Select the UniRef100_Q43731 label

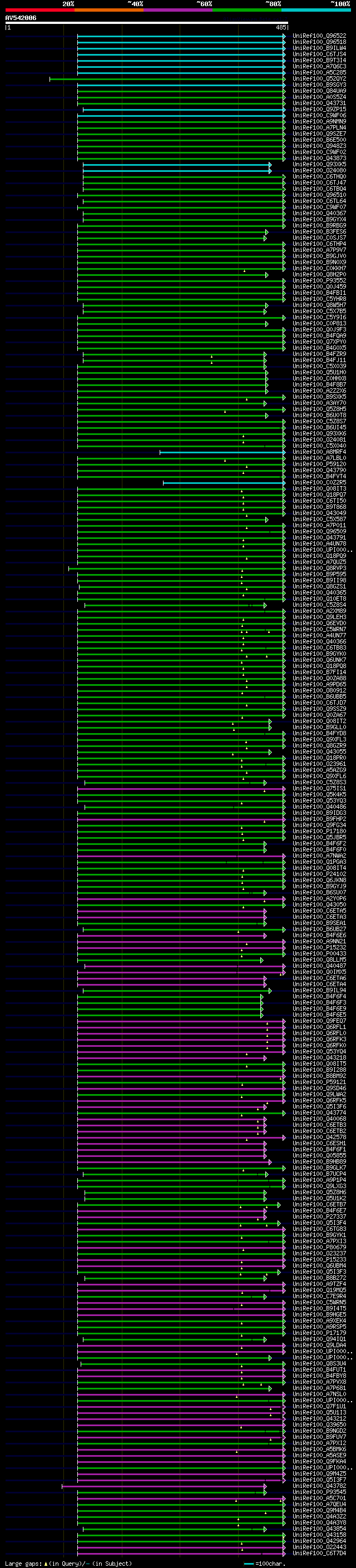(x=319, y=103)
